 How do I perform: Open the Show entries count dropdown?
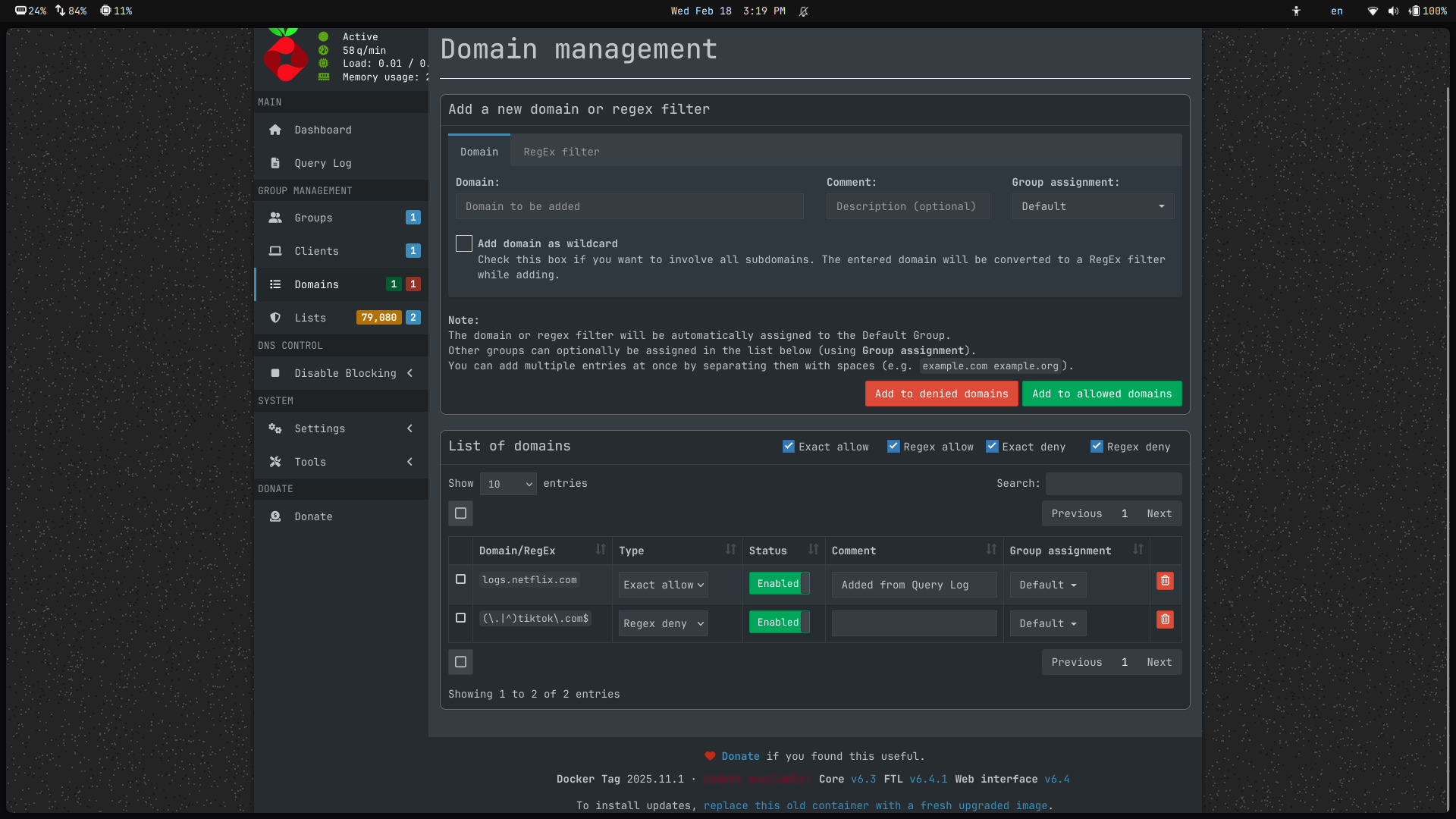pos(508,484)
